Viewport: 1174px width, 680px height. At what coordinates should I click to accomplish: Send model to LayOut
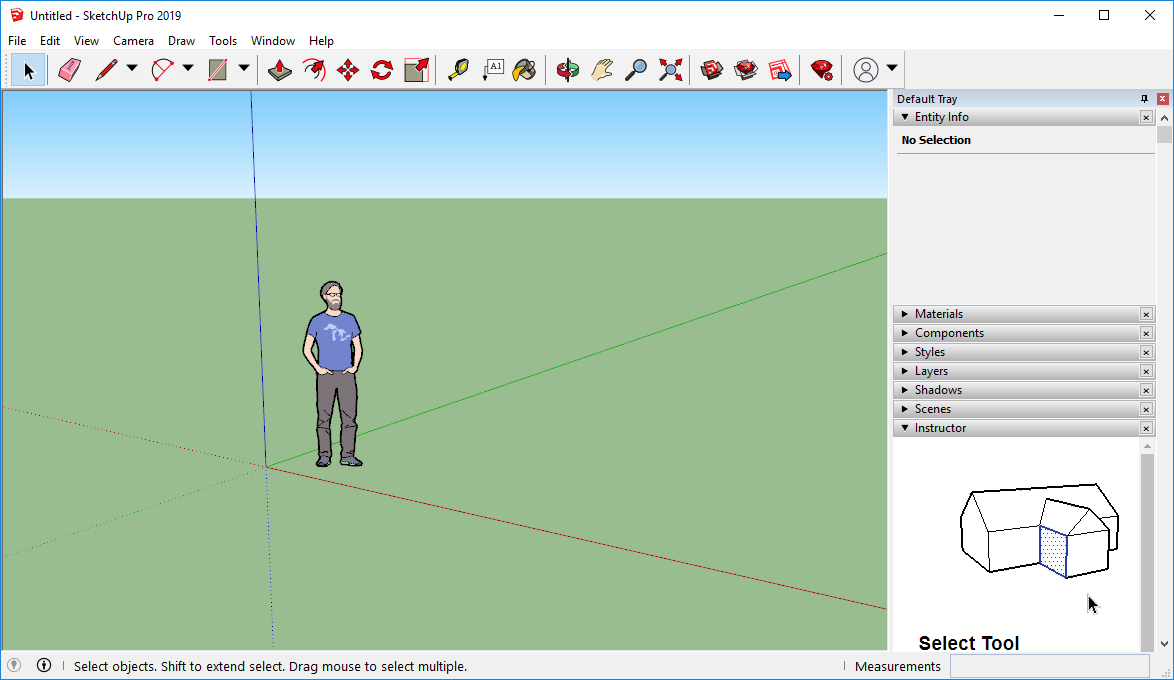click(x=780, y=70)
